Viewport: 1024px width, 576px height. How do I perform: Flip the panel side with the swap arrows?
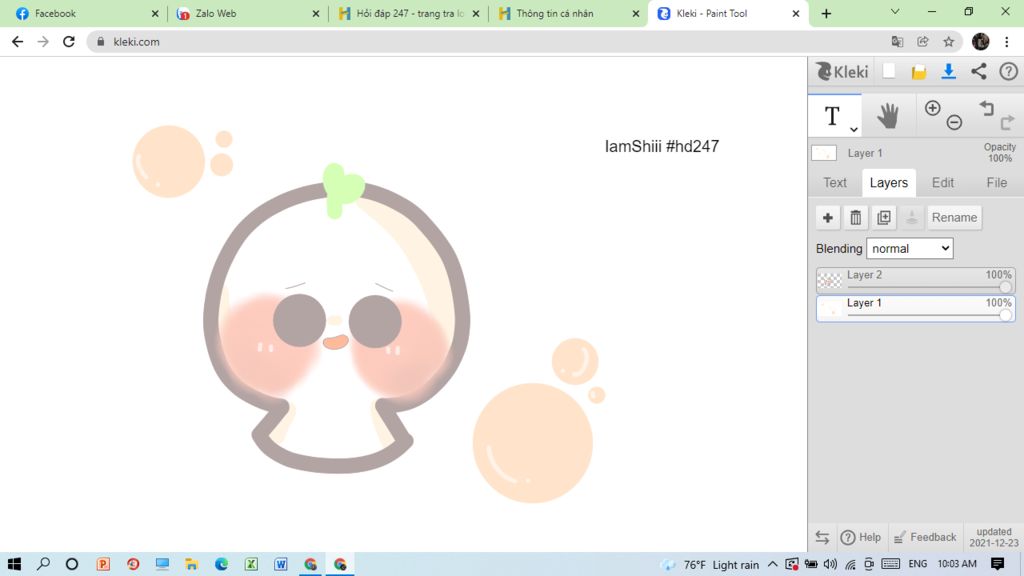click(822, 537)
